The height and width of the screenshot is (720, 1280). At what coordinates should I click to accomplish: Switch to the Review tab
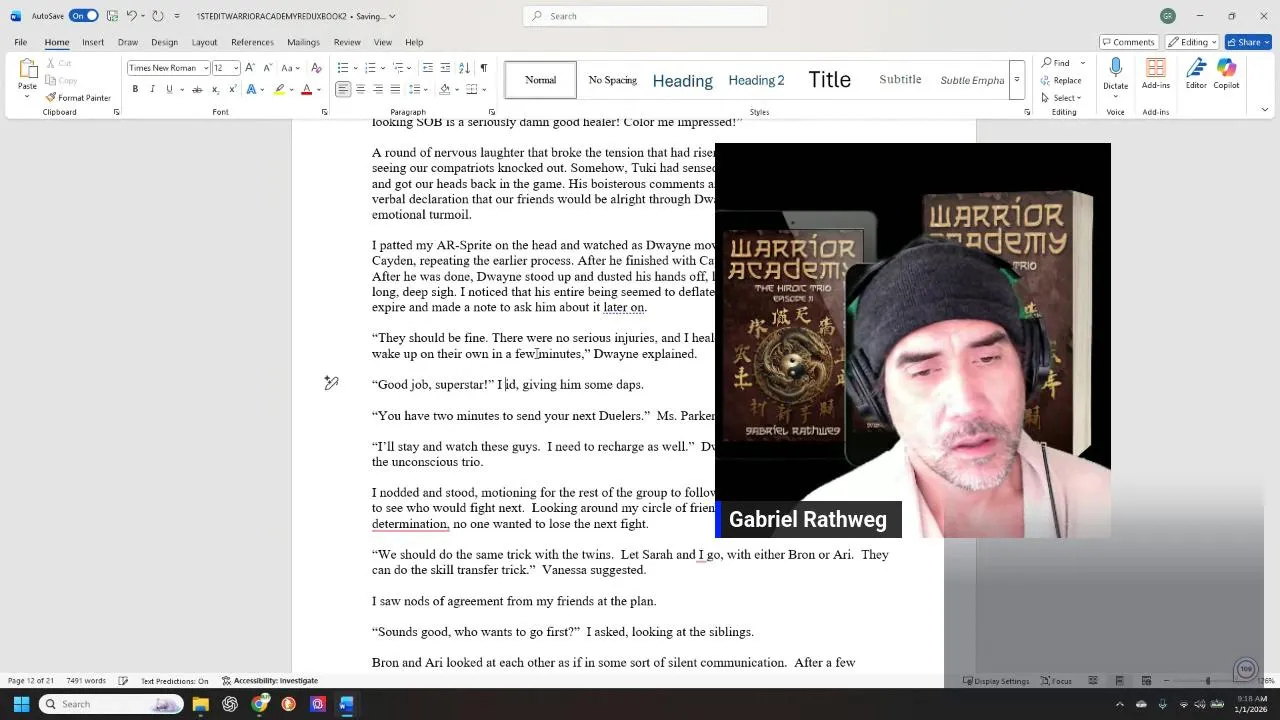coord(347,42)
